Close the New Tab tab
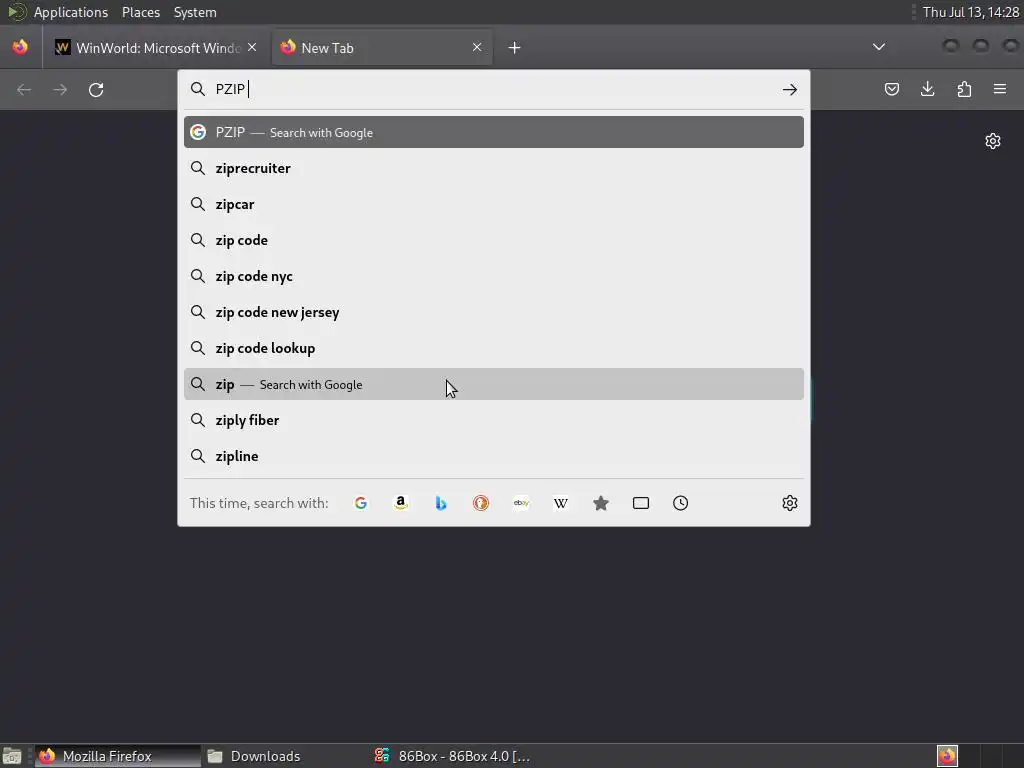Viewport: 1024px width, 768px height. coord(477,47)
